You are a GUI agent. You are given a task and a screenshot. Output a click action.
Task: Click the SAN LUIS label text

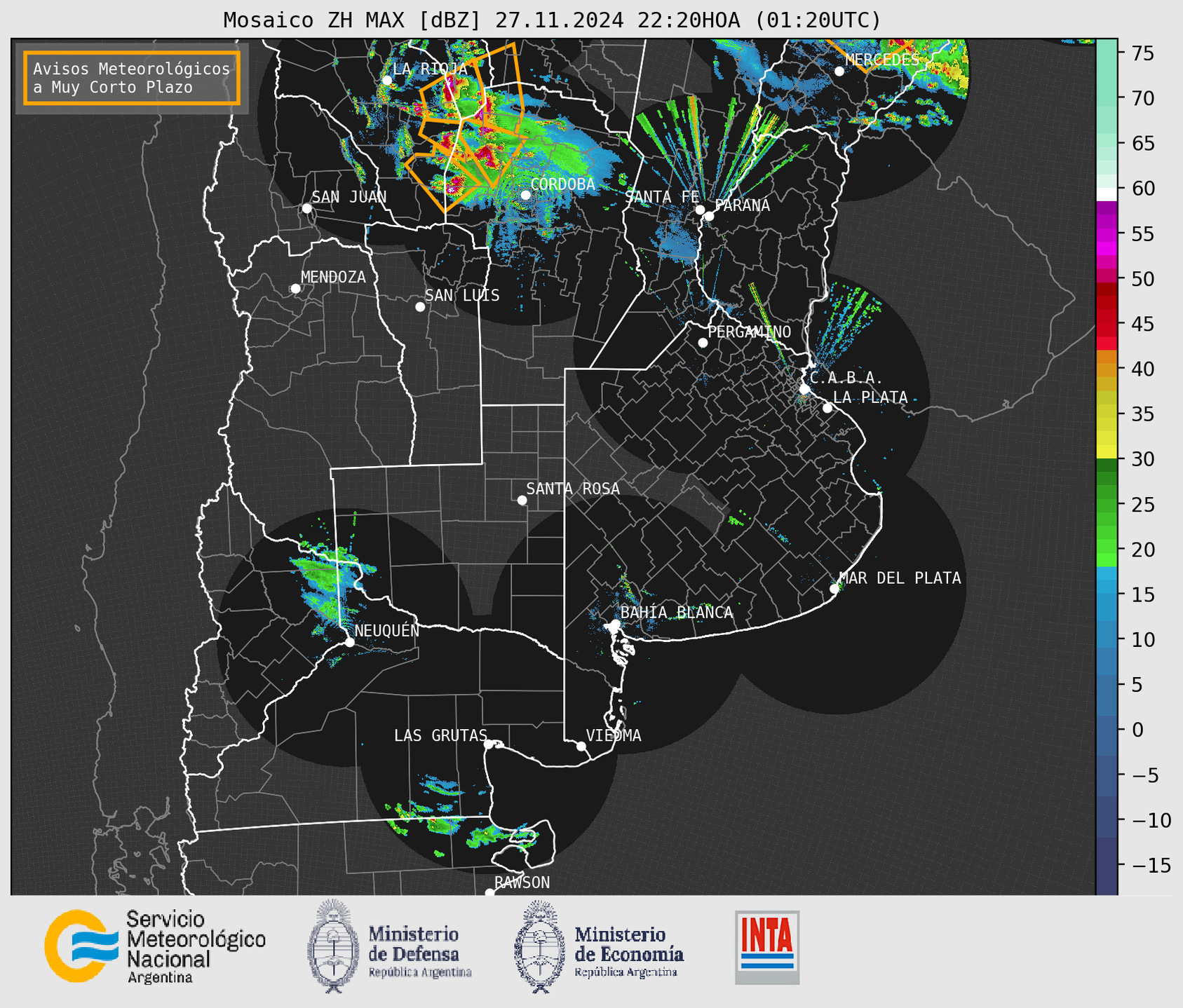[462, 295]
